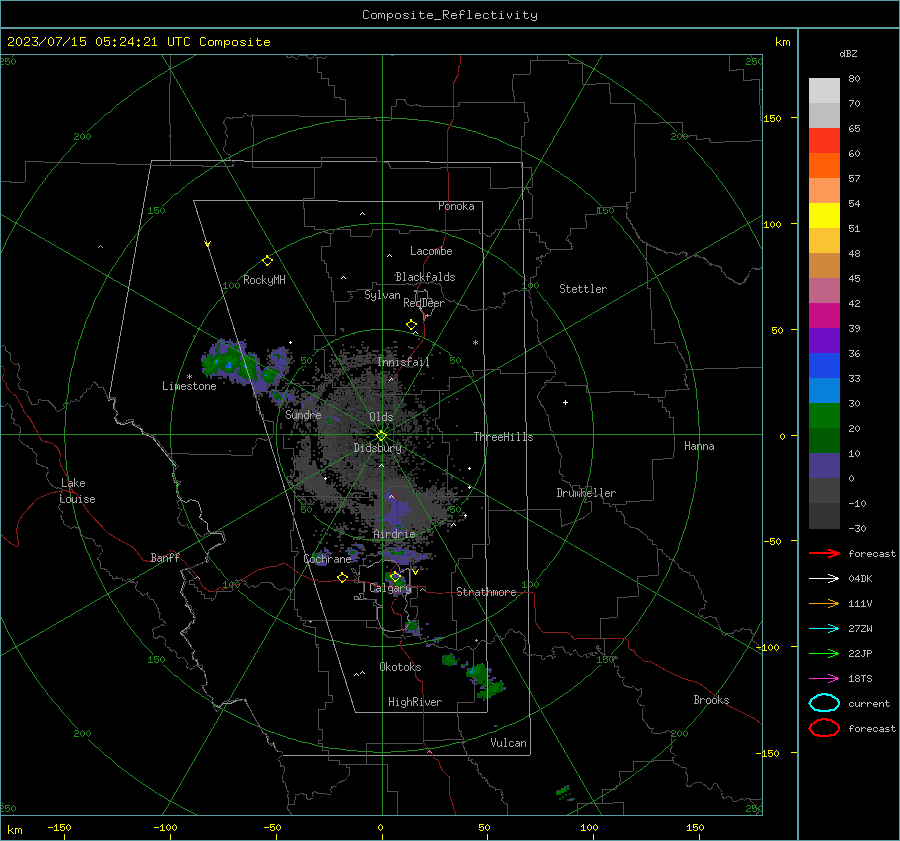
Task: Pick the magenta 39-42 dBZ swatch
Action: tap(824, 315)
